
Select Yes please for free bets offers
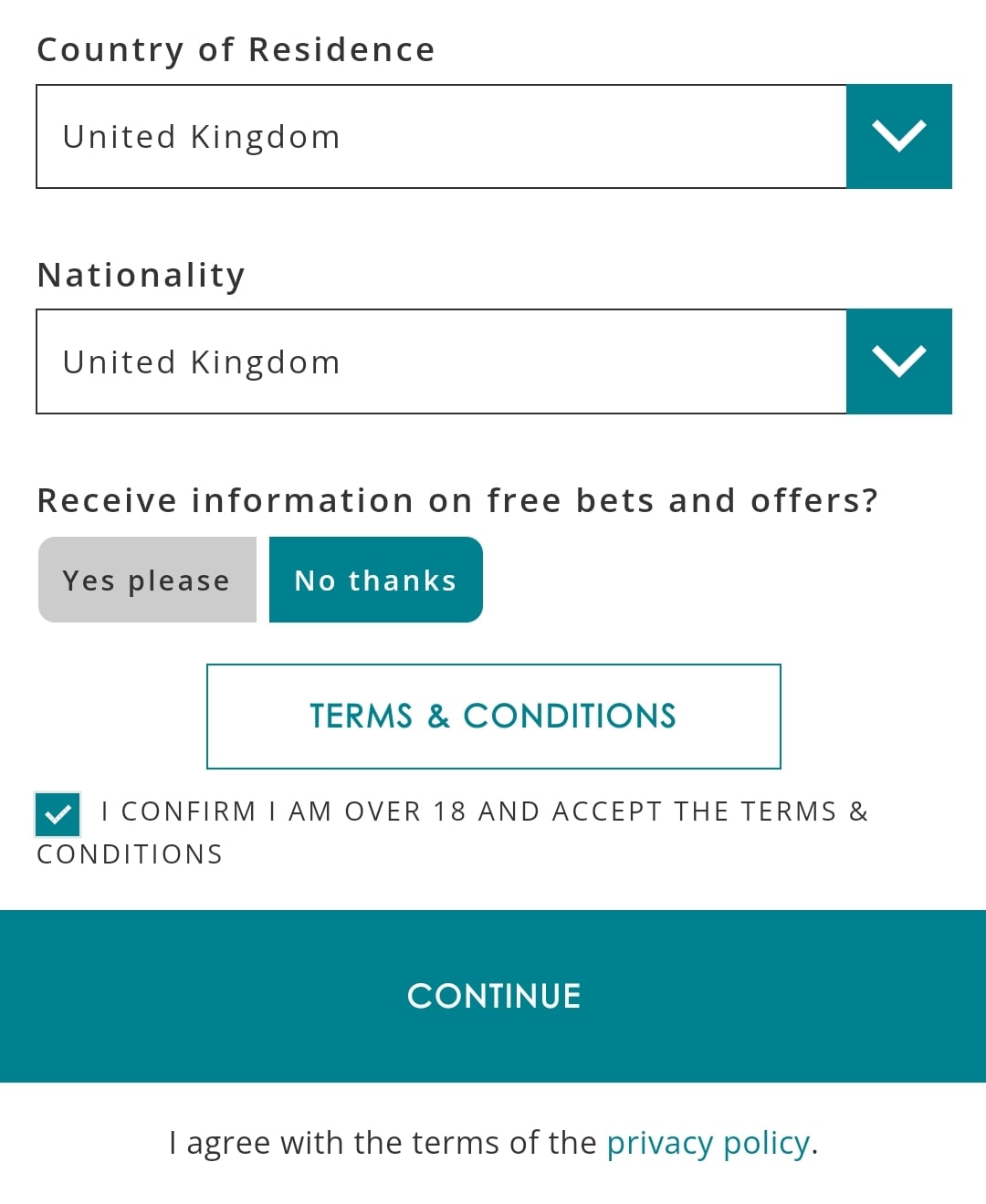(x=146, y=579)
